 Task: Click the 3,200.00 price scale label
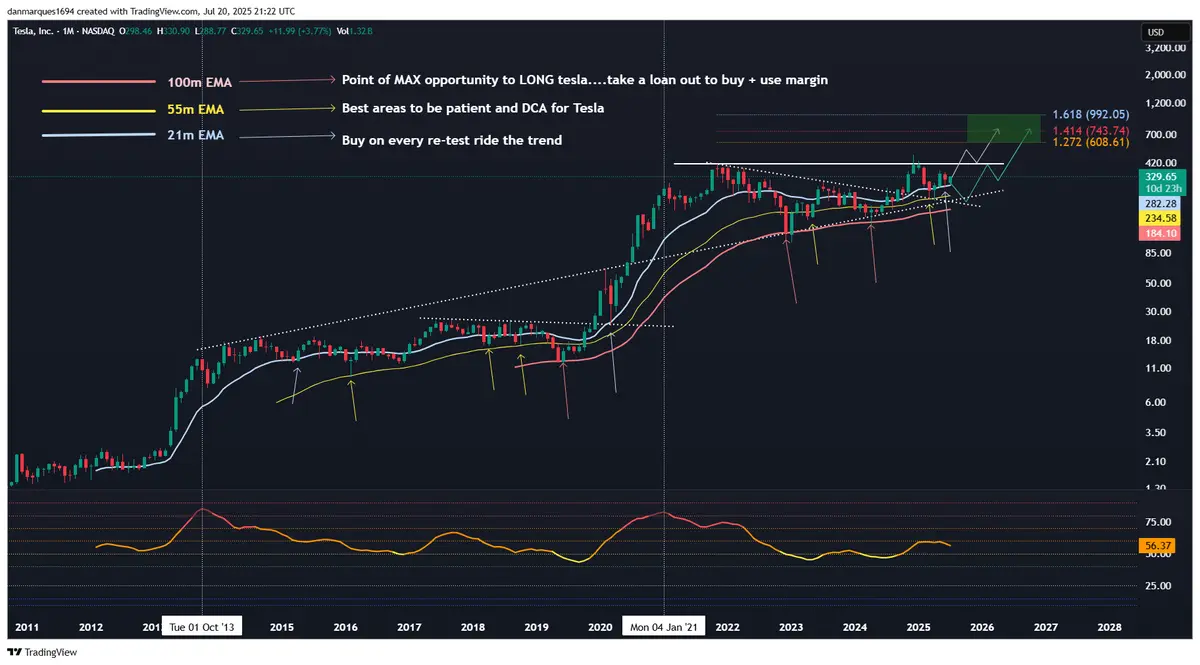pyautogui.click(x=1165, y=47)
